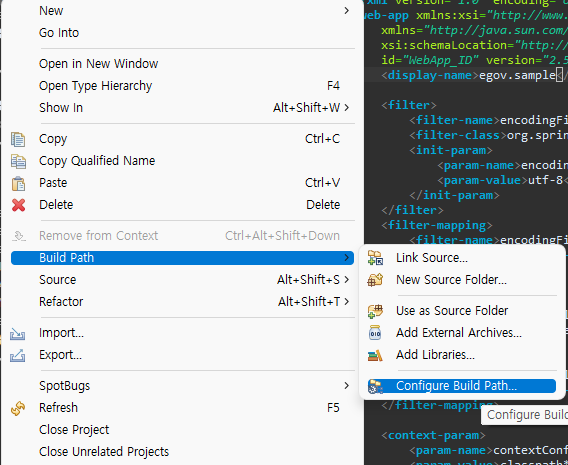
Task: Open the Refactor menu entry
Action: click(182, 301)
